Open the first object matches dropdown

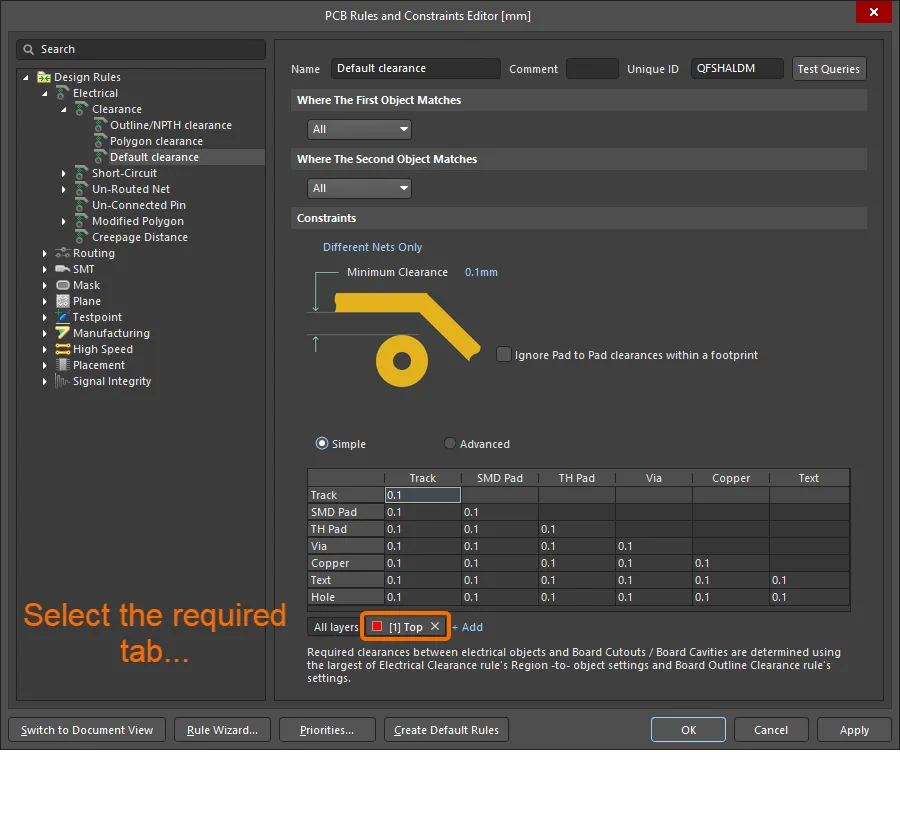(359, 129)
